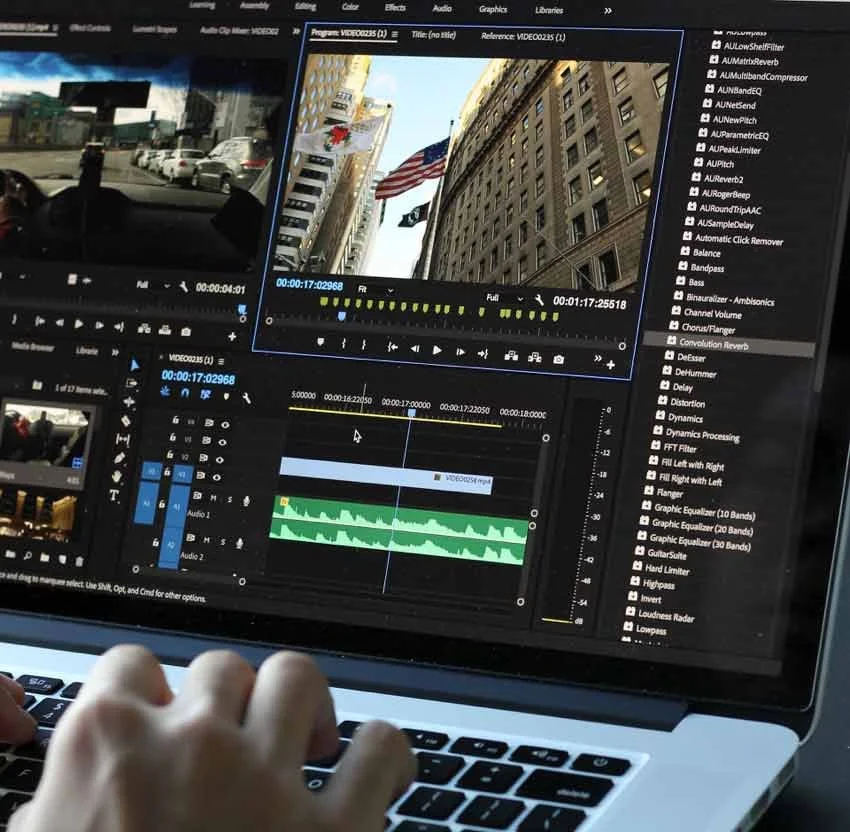Screen dimensions: 850x832
Task: Select DeHummer effect in list
Action: coord(696,372)
